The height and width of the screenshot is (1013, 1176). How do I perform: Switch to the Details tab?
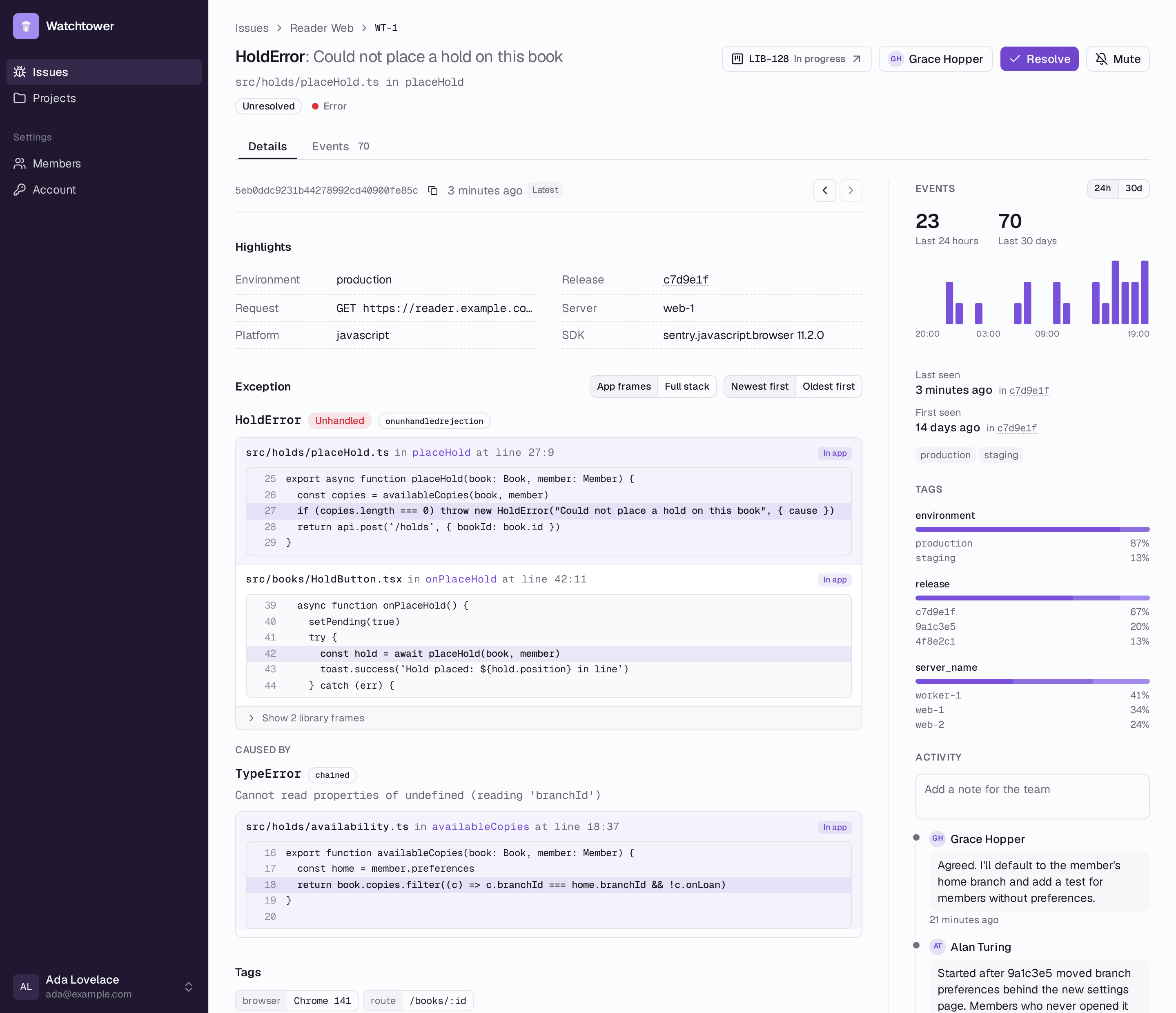point(267,147)
